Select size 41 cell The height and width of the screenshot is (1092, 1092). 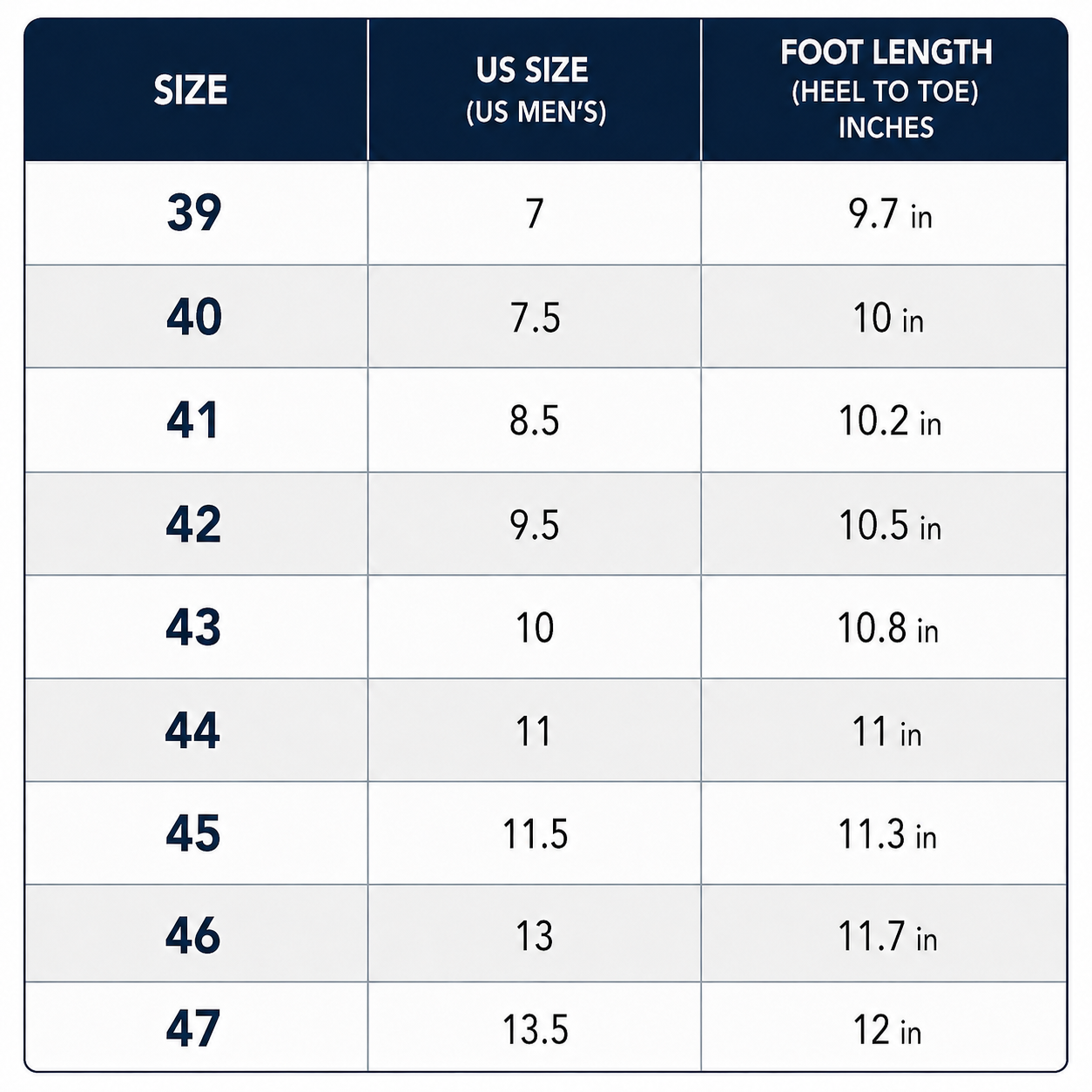point(192,420)
